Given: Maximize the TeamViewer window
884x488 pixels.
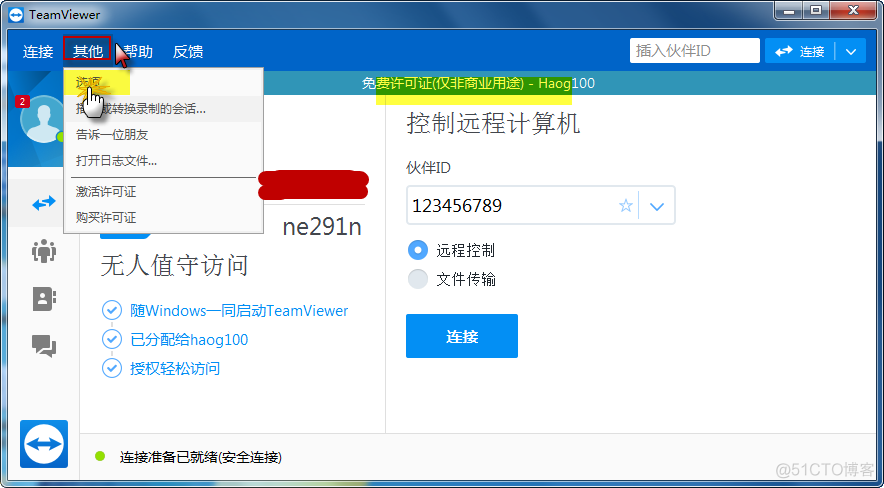Looking at the screenshot, I should [x=816, y=10].
